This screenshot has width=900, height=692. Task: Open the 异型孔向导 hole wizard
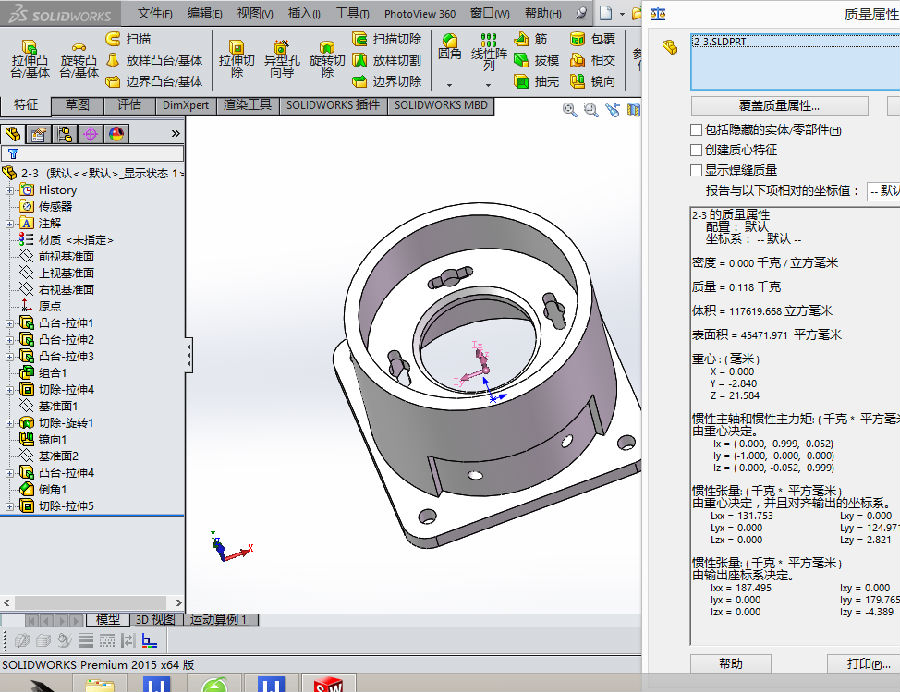(281, 56)
